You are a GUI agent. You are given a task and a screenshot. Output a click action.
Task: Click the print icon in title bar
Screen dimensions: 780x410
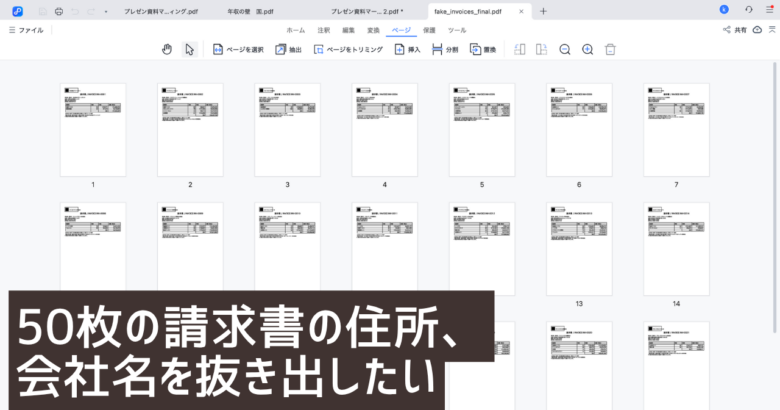pyautogui.click(x=59, y=11)
